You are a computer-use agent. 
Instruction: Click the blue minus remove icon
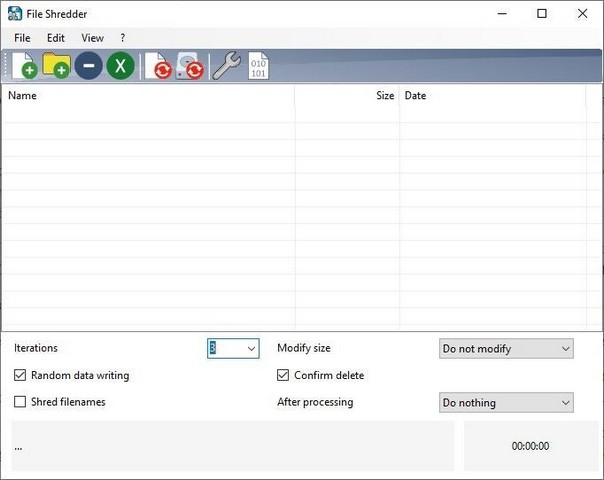tap(88, 66)
